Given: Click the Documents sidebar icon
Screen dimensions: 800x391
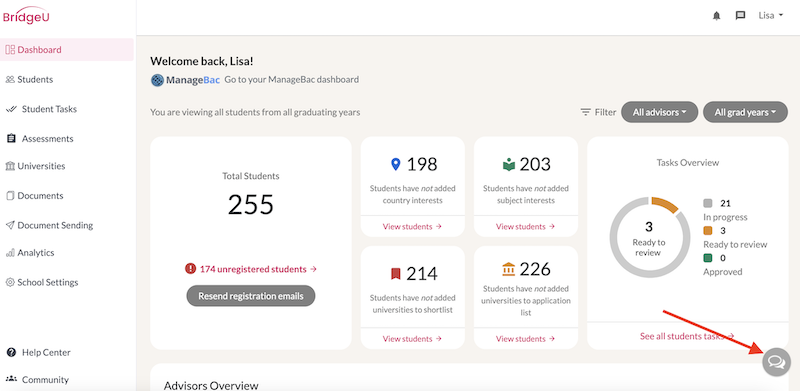Looking at the screenshot, I should point(10,196).
